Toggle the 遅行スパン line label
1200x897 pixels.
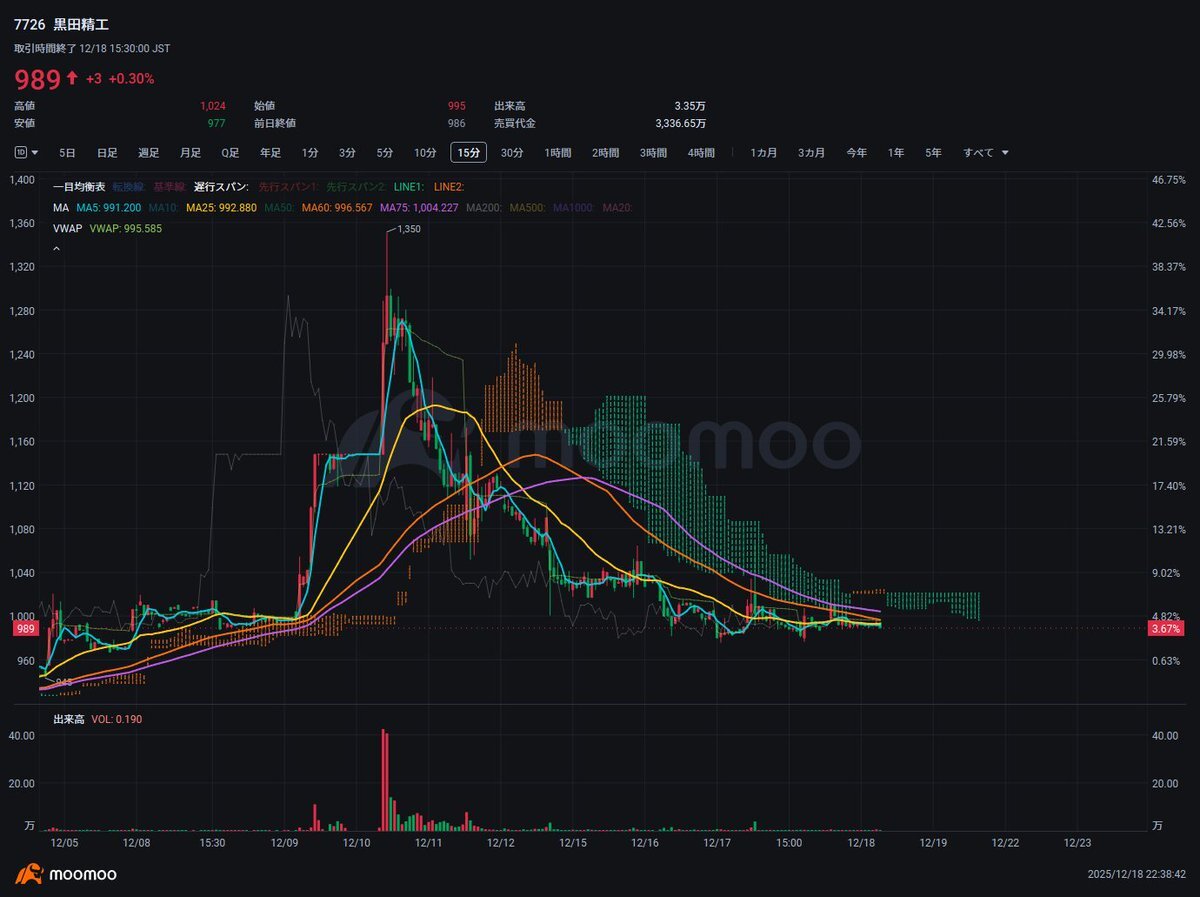(222, 187)
